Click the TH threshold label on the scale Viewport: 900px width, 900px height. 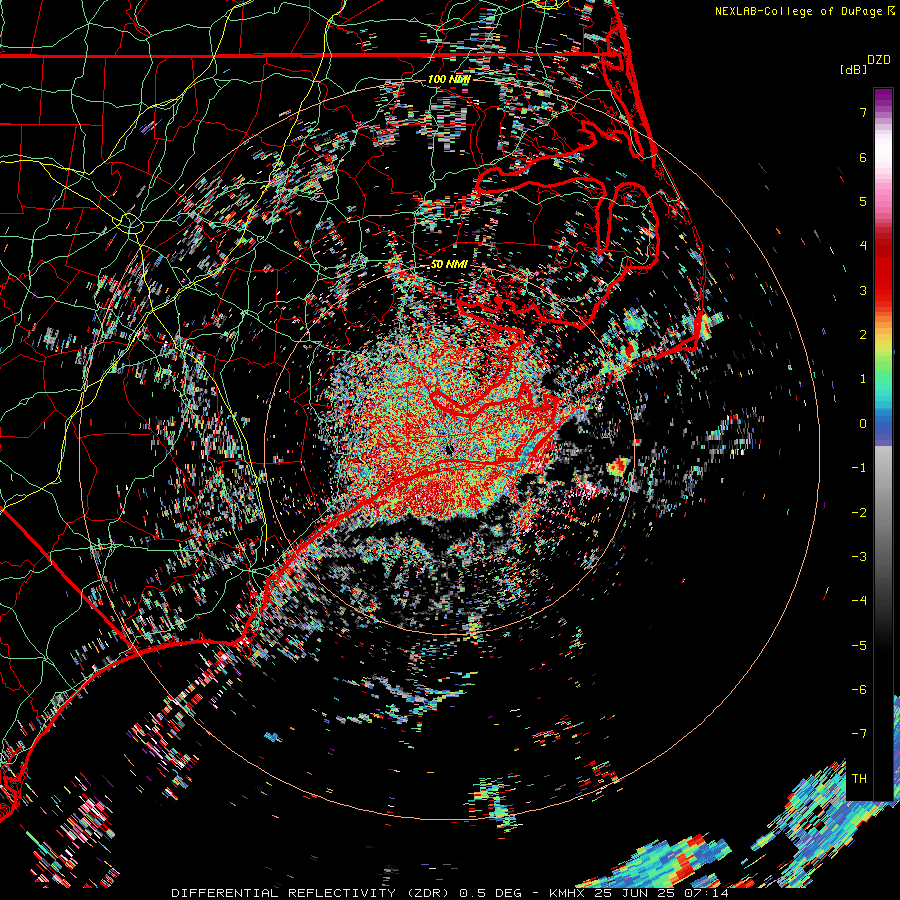[x=859, y=779]
